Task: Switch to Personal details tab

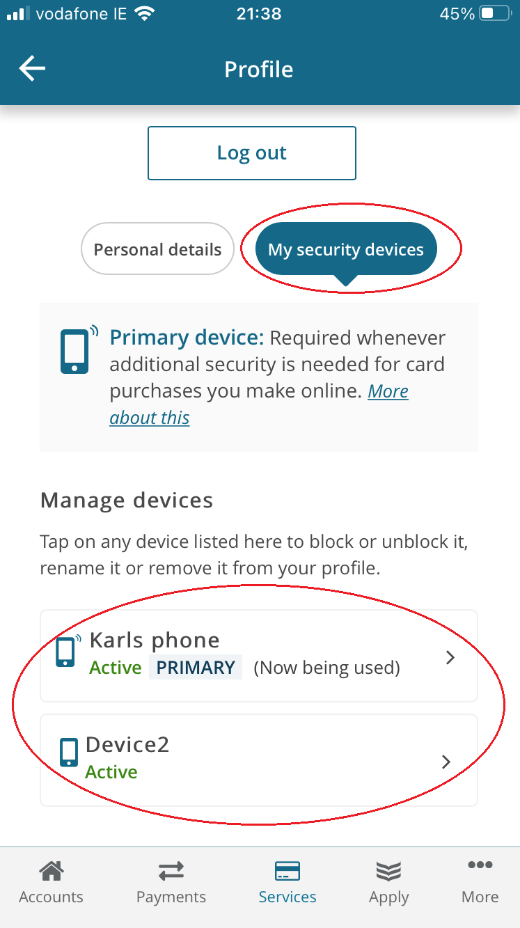Action: point(157,249)
